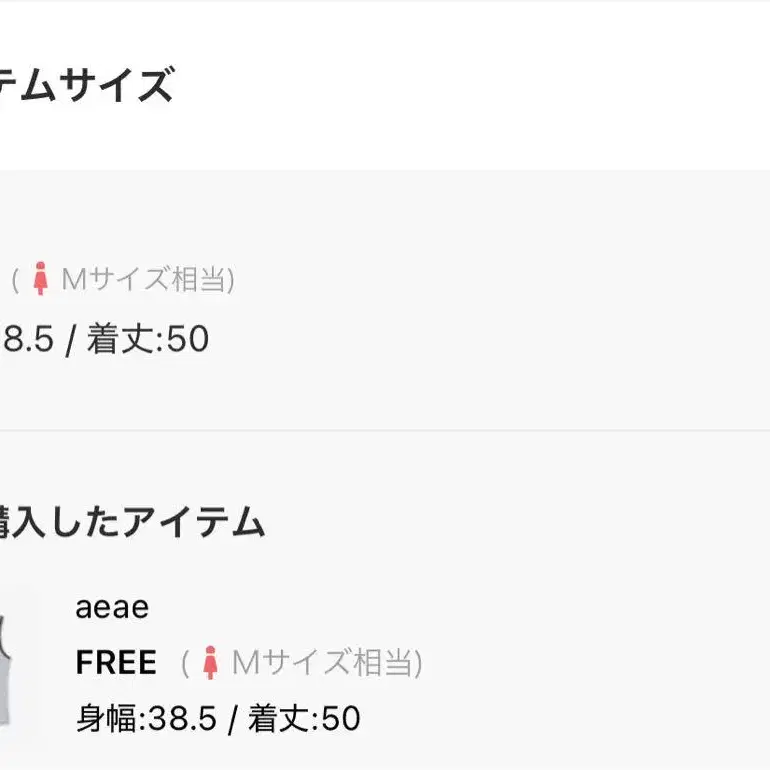Screen dimensions: 770x770
Task: Click the アイテムサイズ section heading
Action: (86, 85)
